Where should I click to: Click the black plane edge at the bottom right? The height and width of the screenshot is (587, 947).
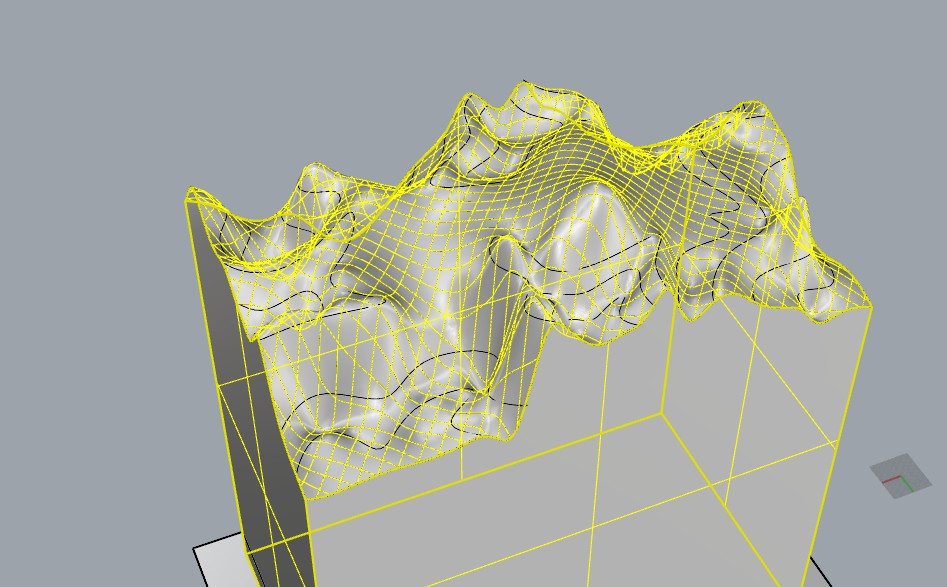point(820,572)
